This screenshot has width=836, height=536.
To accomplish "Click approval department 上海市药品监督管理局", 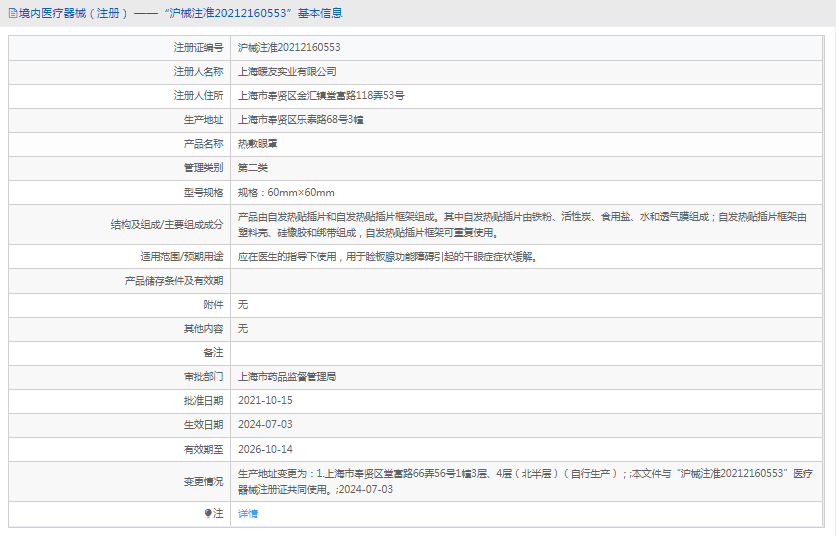I will [x=287, y=377].
